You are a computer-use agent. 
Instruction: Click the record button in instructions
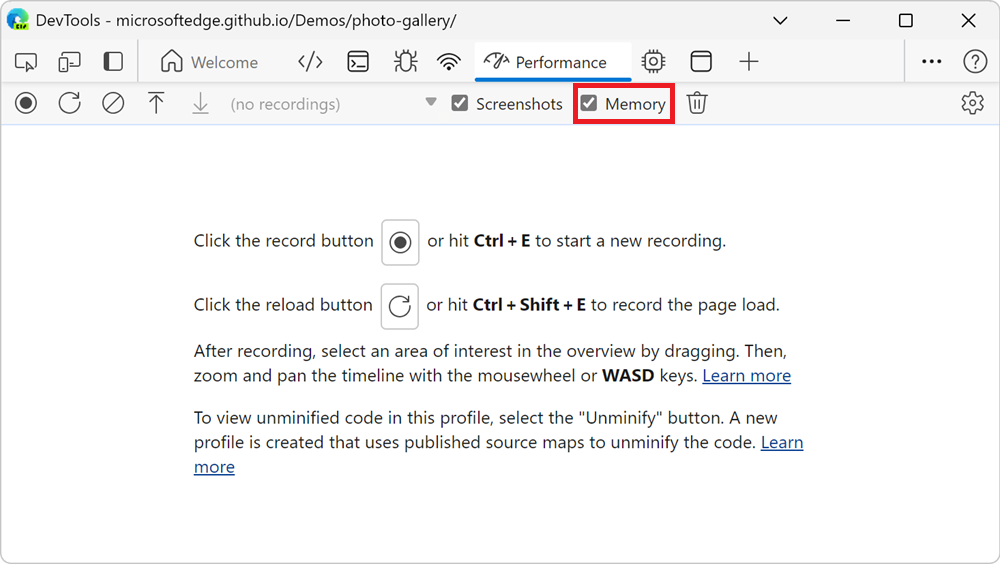(400, 242)
